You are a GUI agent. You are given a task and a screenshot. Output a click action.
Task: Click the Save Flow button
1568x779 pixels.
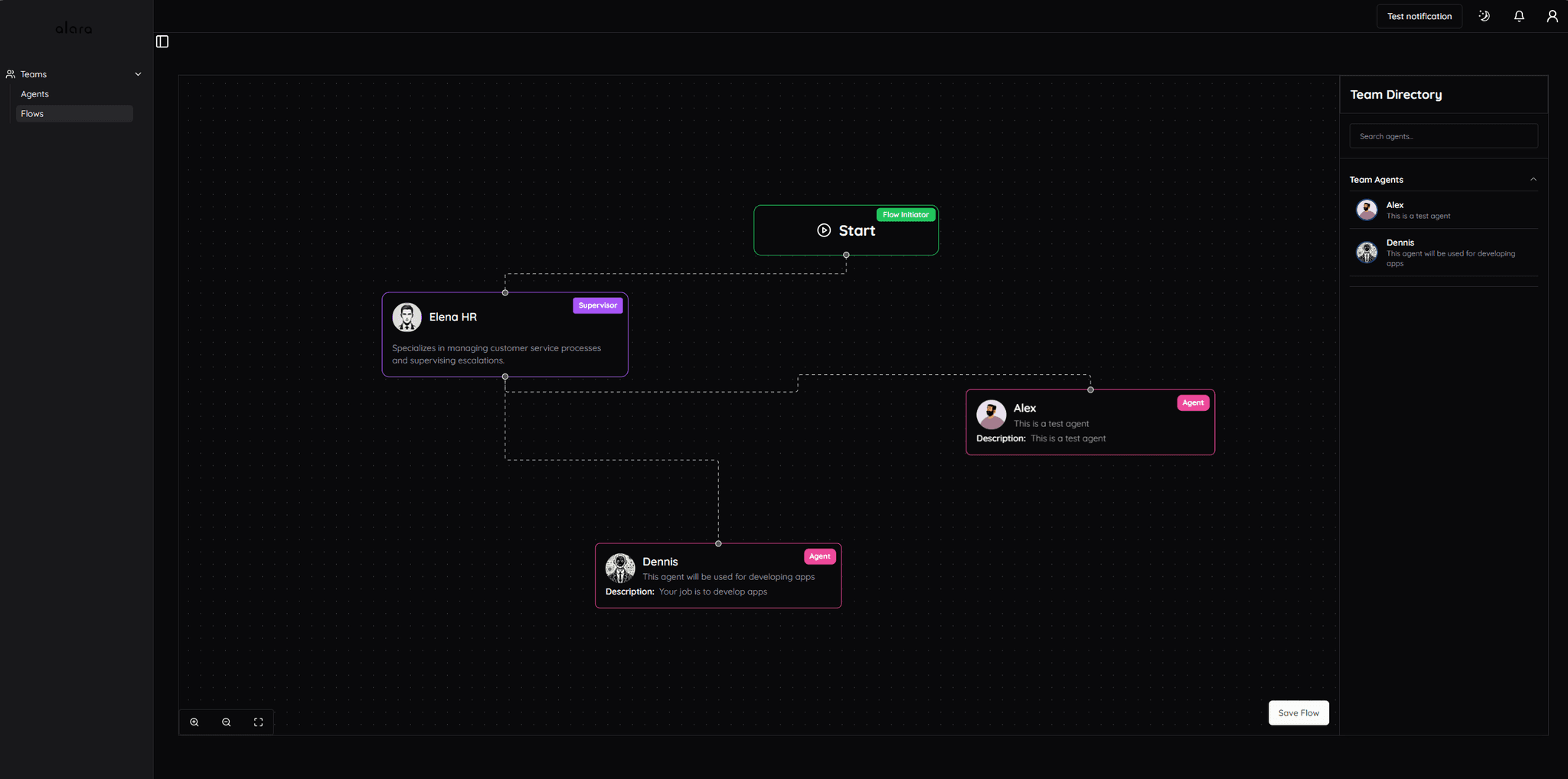(1298, 712)
